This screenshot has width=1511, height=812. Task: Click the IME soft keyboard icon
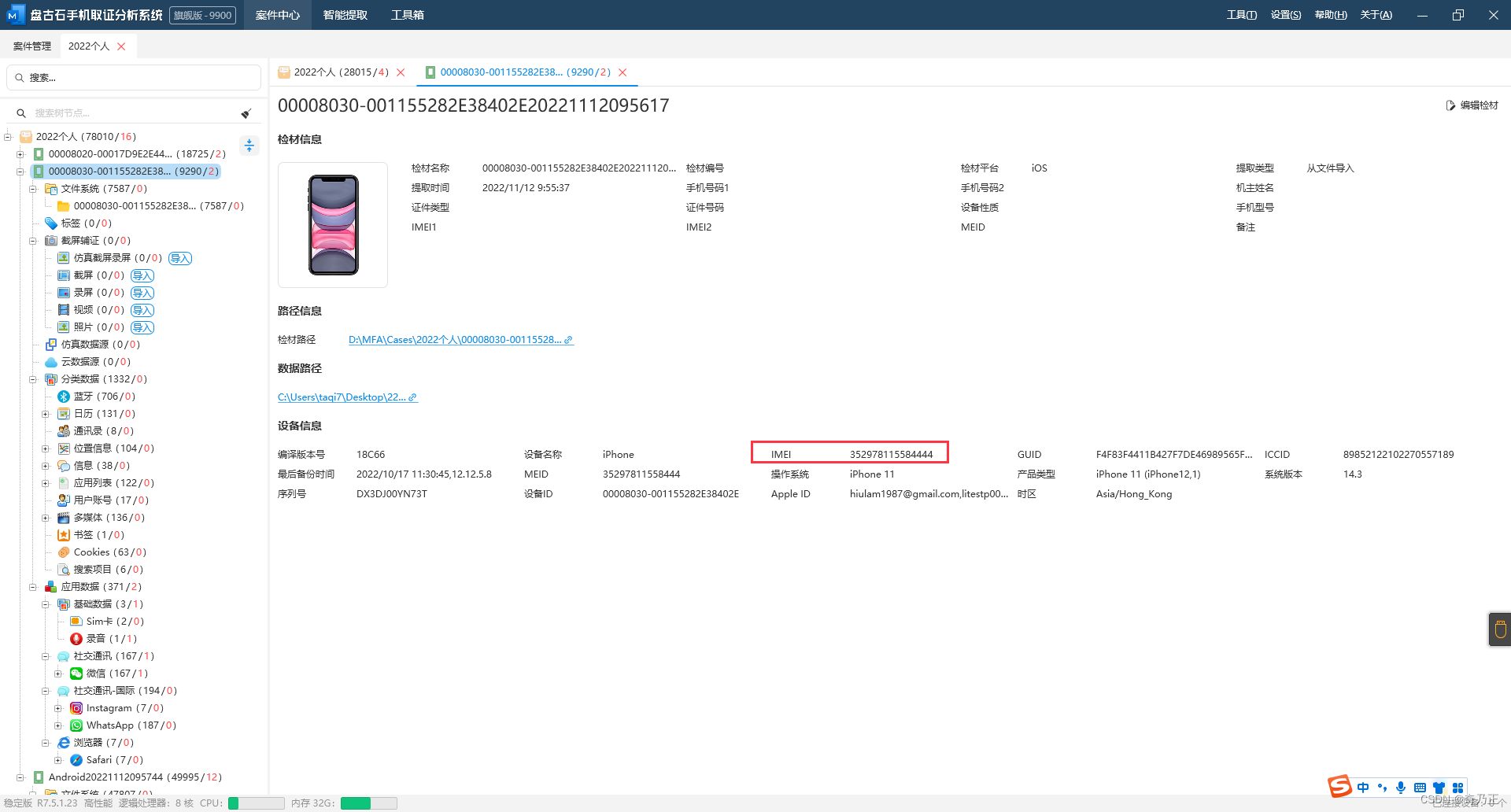tap(1420, 788)
